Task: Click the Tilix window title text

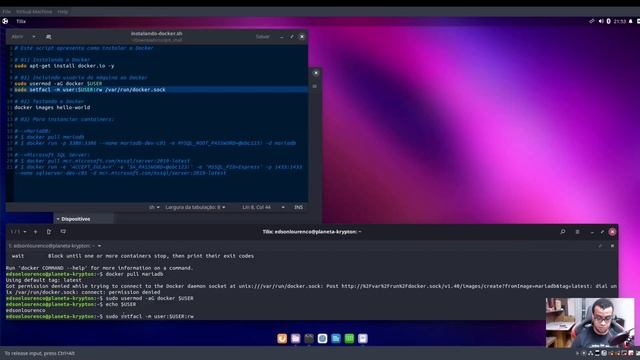Action: pos(312,232)
